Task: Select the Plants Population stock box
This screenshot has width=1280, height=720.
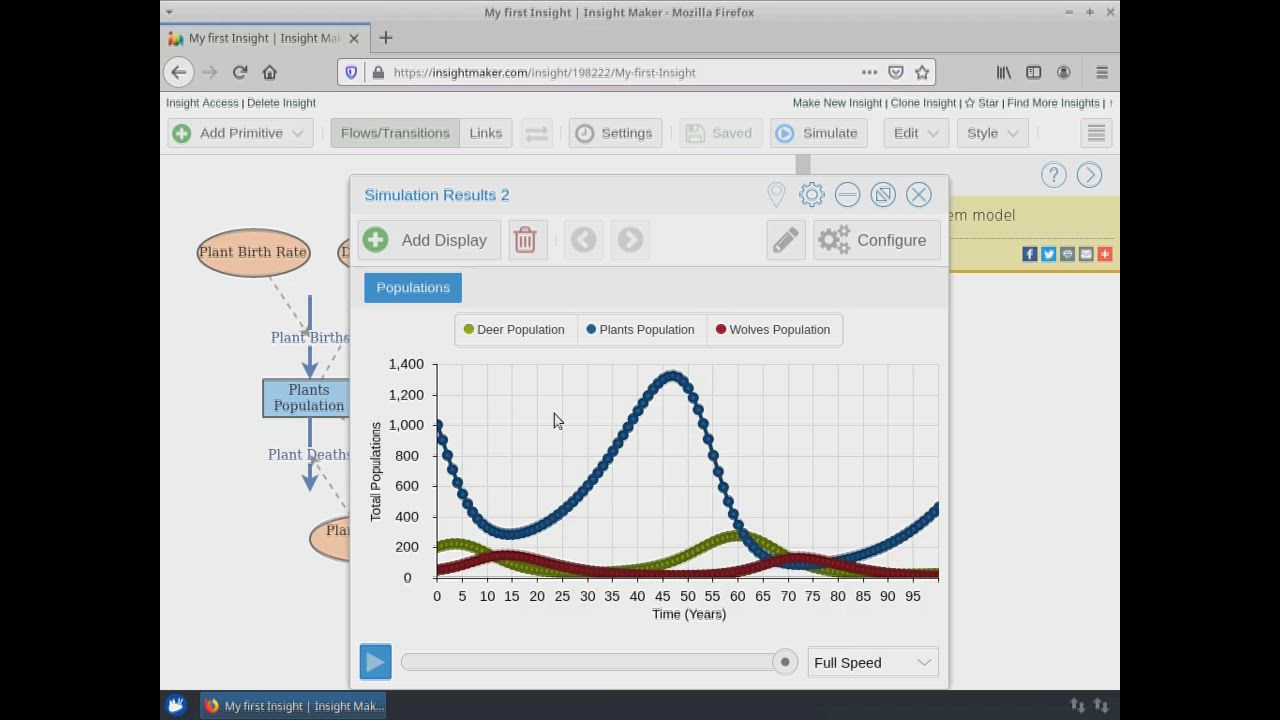Action: [x=306, y=398]
